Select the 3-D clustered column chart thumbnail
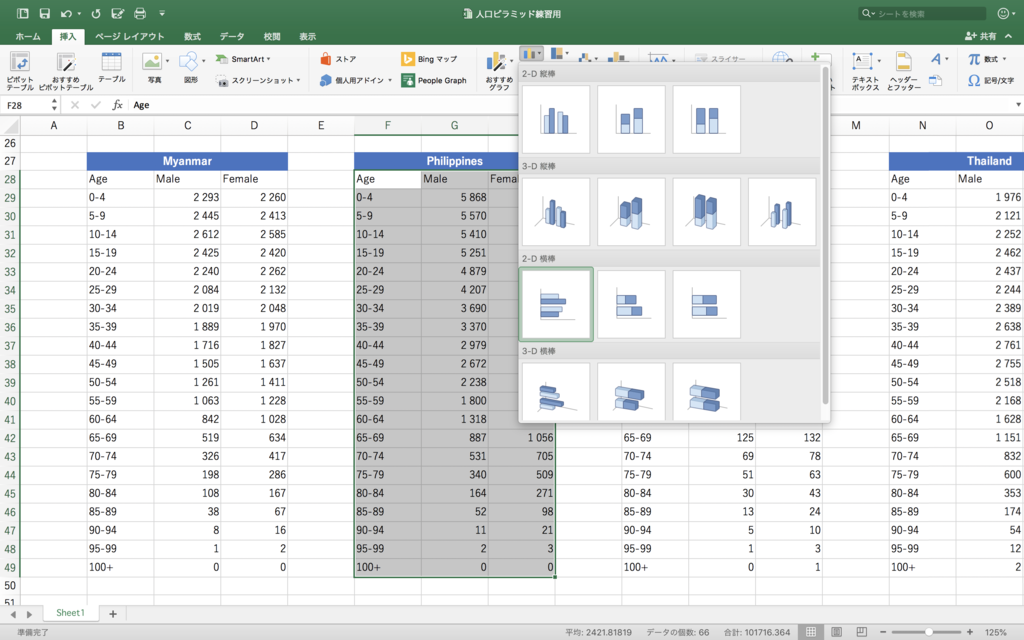The height and width of the screenshot is (640, 1024). pos(556,212)
